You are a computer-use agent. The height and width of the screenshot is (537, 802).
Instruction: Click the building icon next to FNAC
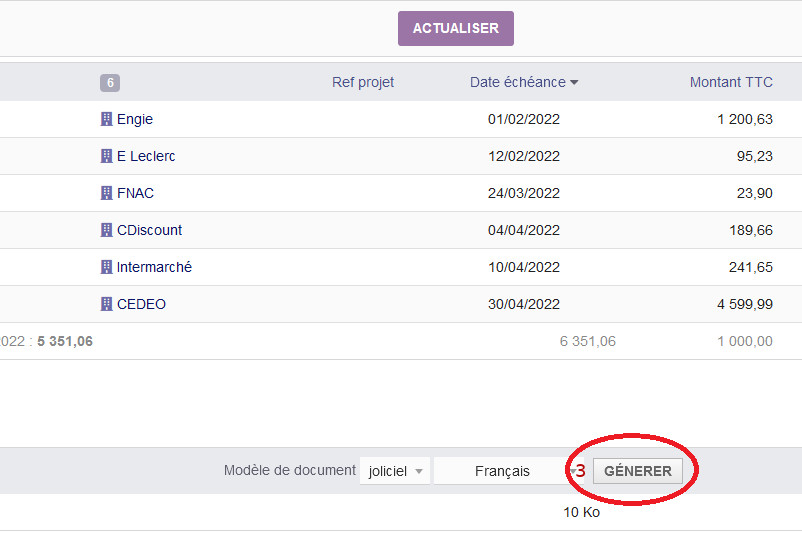point(106,193)
